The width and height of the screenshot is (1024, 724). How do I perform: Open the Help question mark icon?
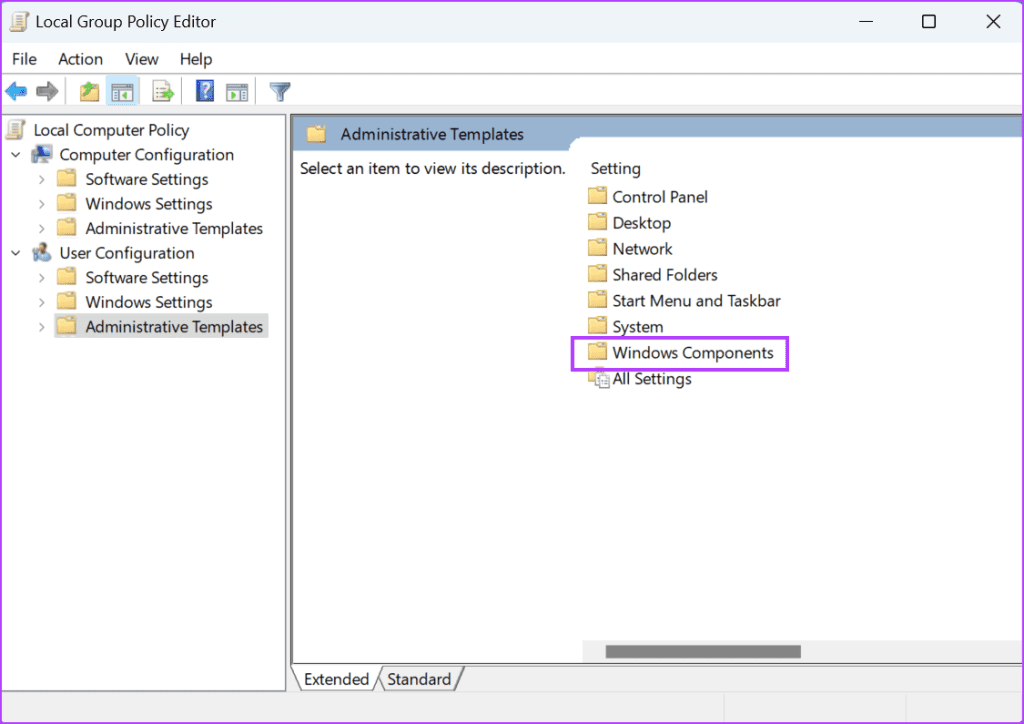pos(205,91)
